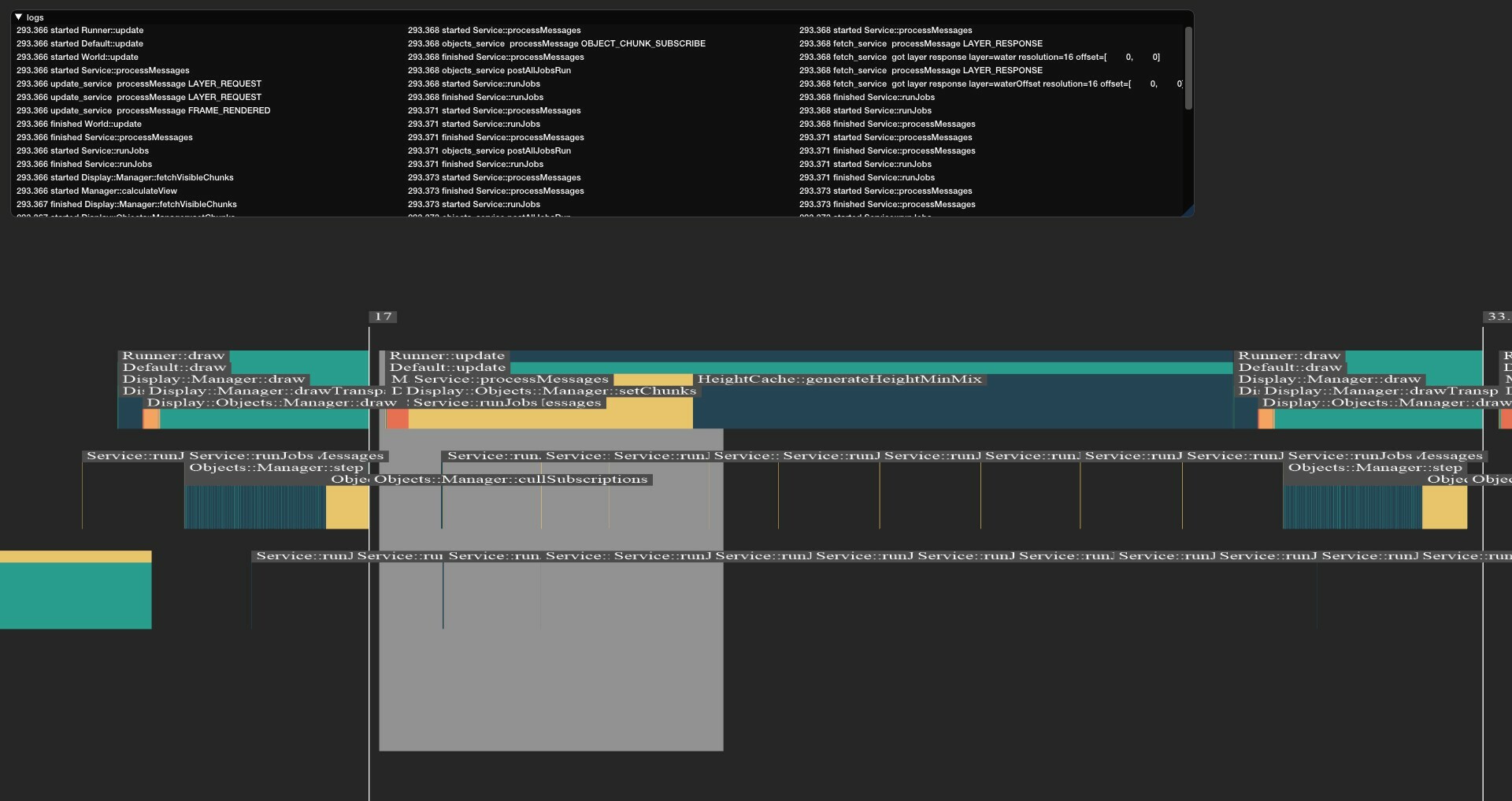The width and height of the screenshot is (1512, 801).
Task: Click the FRAME_RENDERED log message
Action: (143, 110)
